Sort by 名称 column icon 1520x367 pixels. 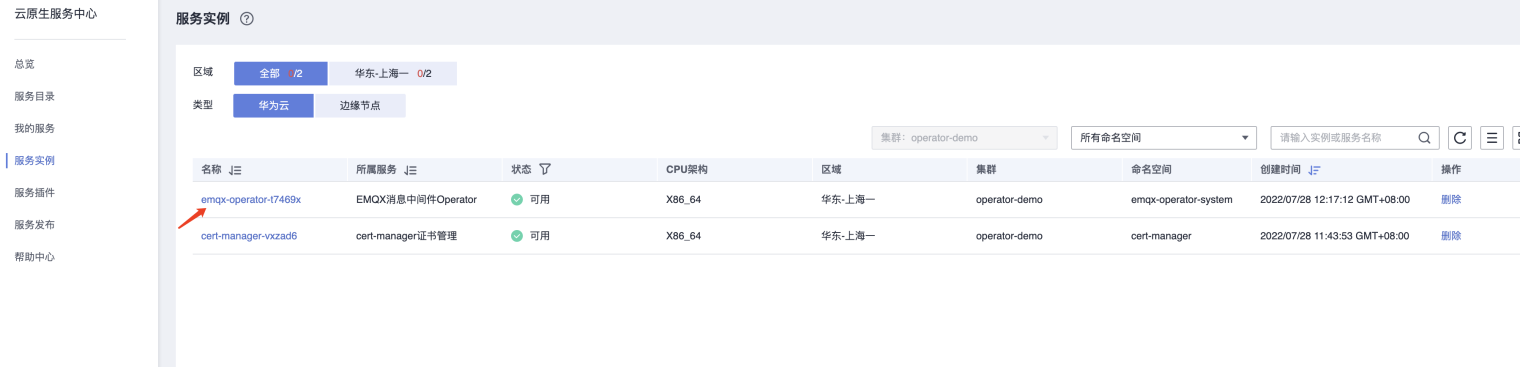pyautogui.click(x=235, y=170)
